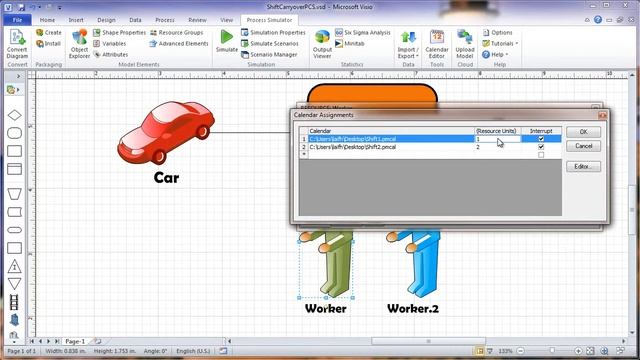640x360 pixels.
Task: Expand the Help dropdown in ribbon
Action: tap(495, 54)
